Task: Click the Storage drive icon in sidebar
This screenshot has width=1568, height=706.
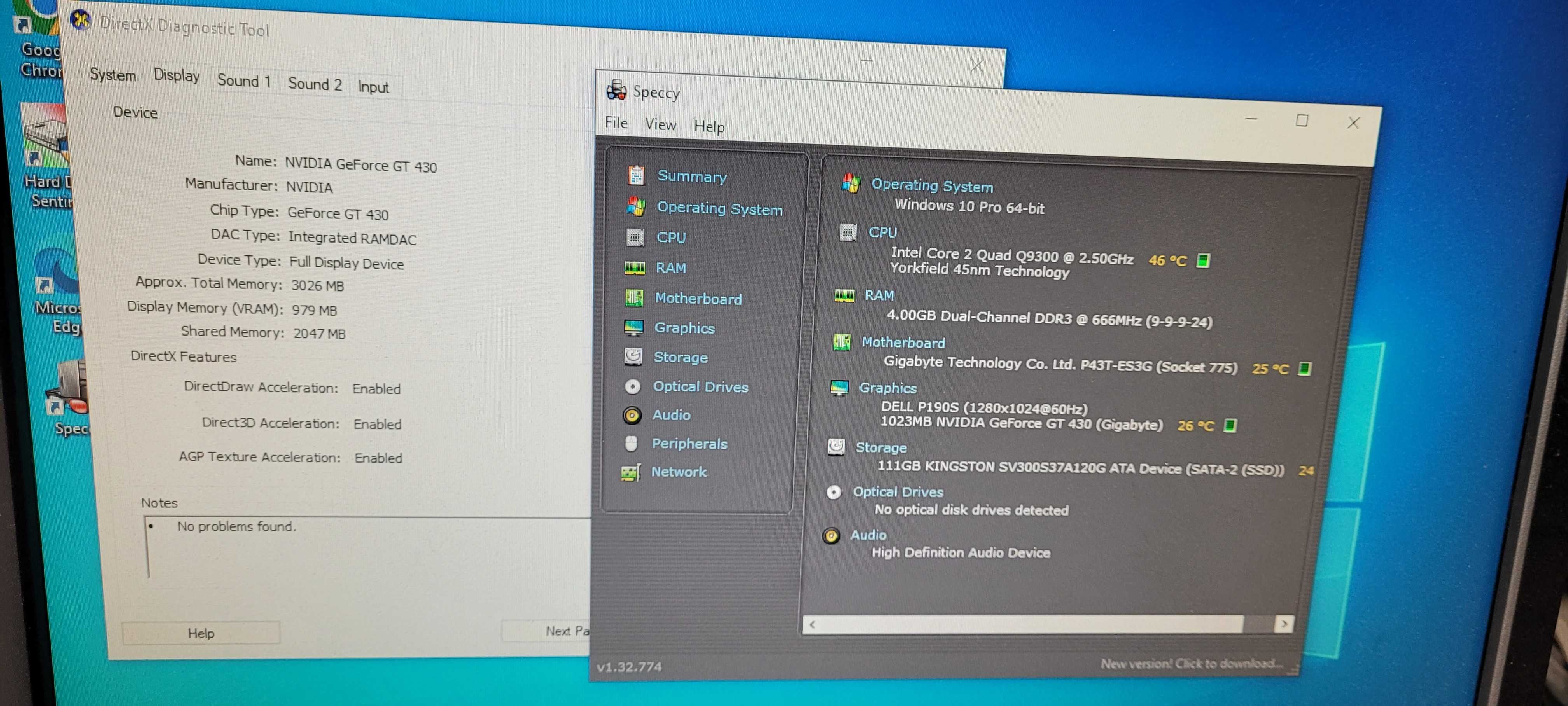Action: click(x=633, y=356)
